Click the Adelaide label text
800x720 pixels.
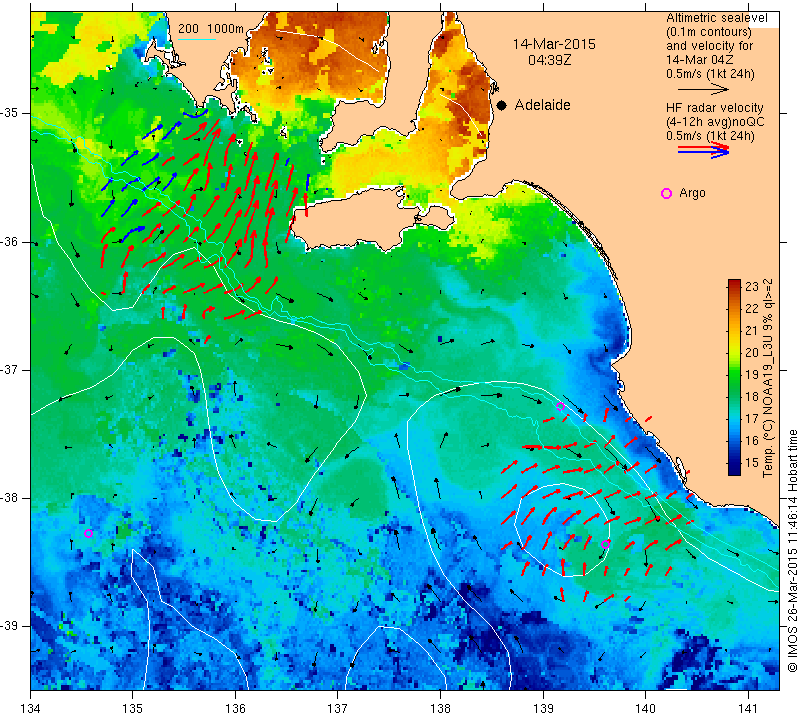click(542, 105)
